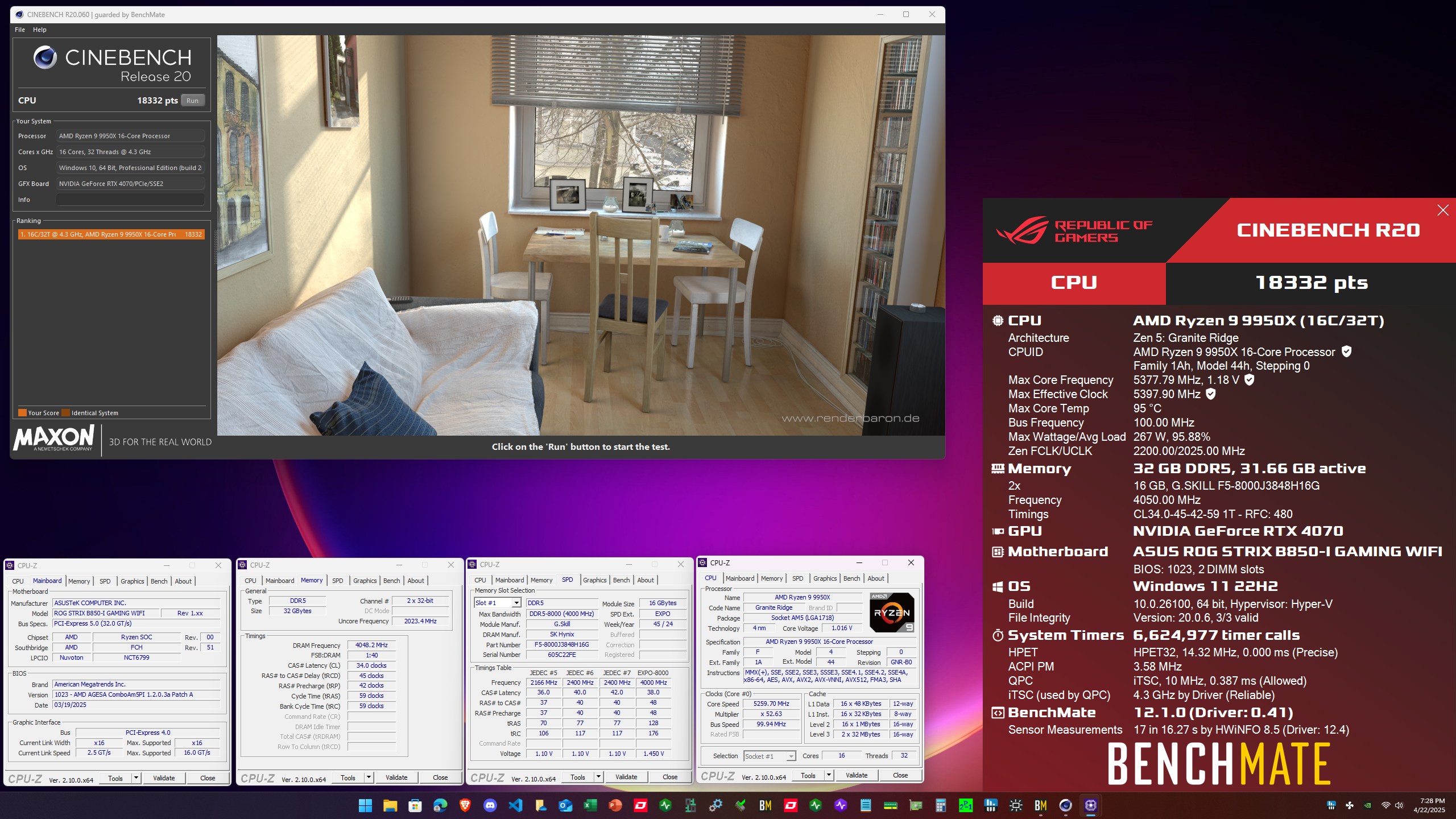Select Mainboard tab in rightmost CPU-Z window
Viewport: 1456px width, 819px height.
click(x=740, y=578)
